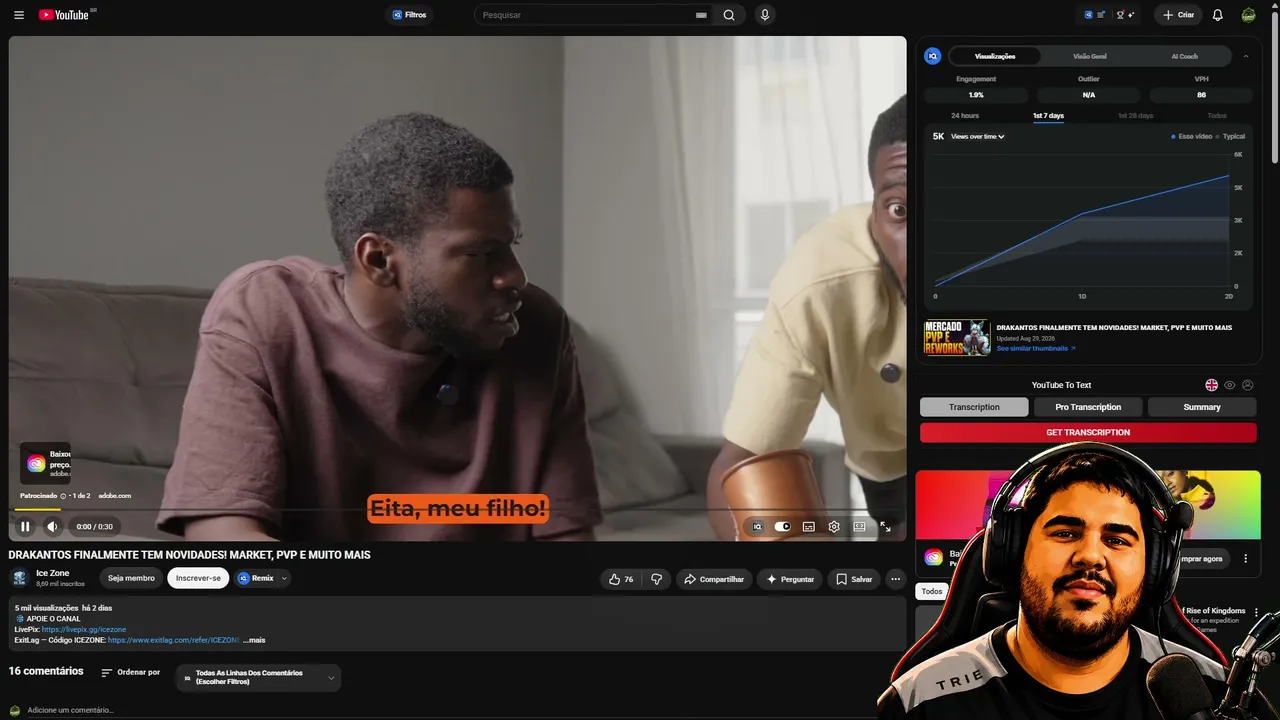The width and height of the screenshot is (1280, 720).
Task: Collapse the vidIQ stats panel chevron
Action: point(1246,56)
